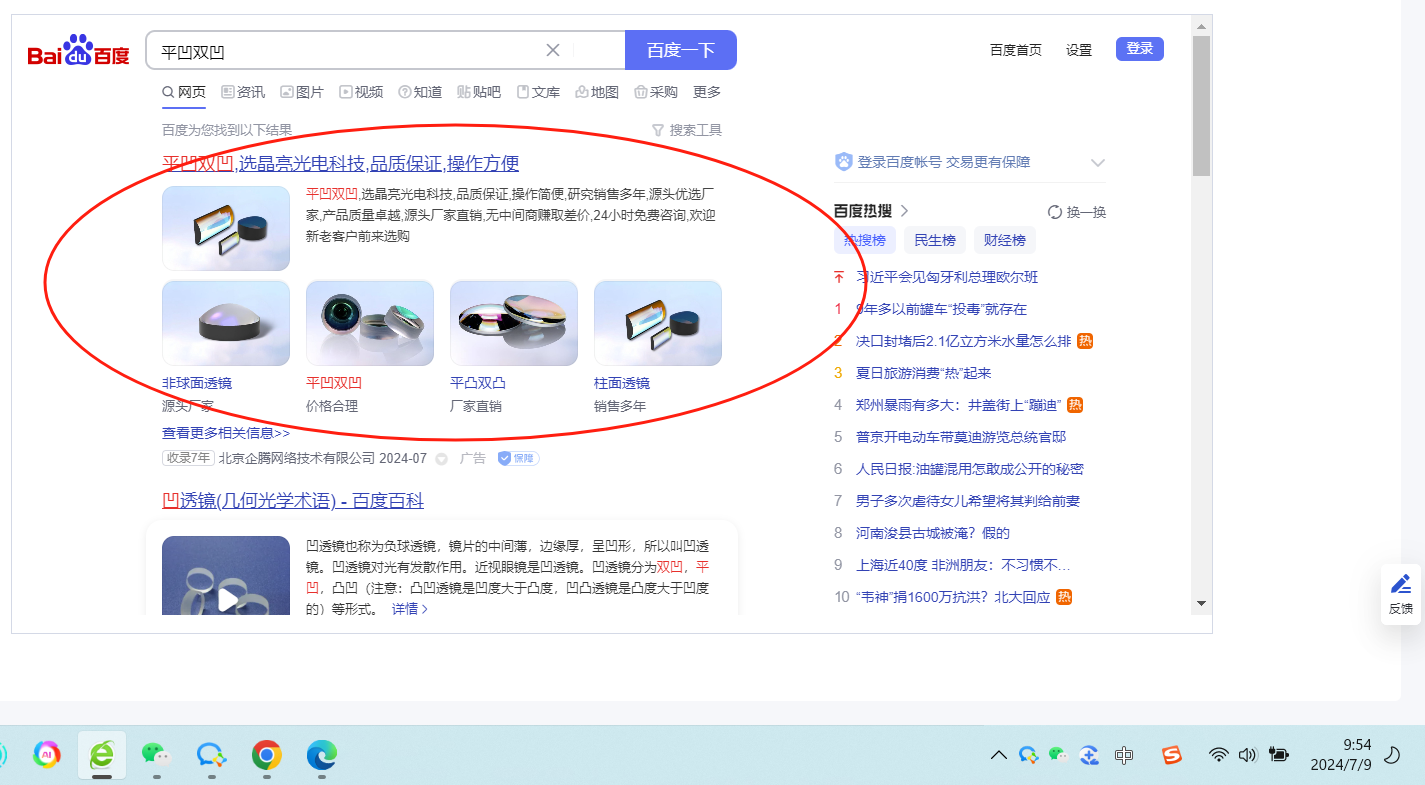
Task: Click the moon notification icon beside the clock
Action: tap(1391, 755)
